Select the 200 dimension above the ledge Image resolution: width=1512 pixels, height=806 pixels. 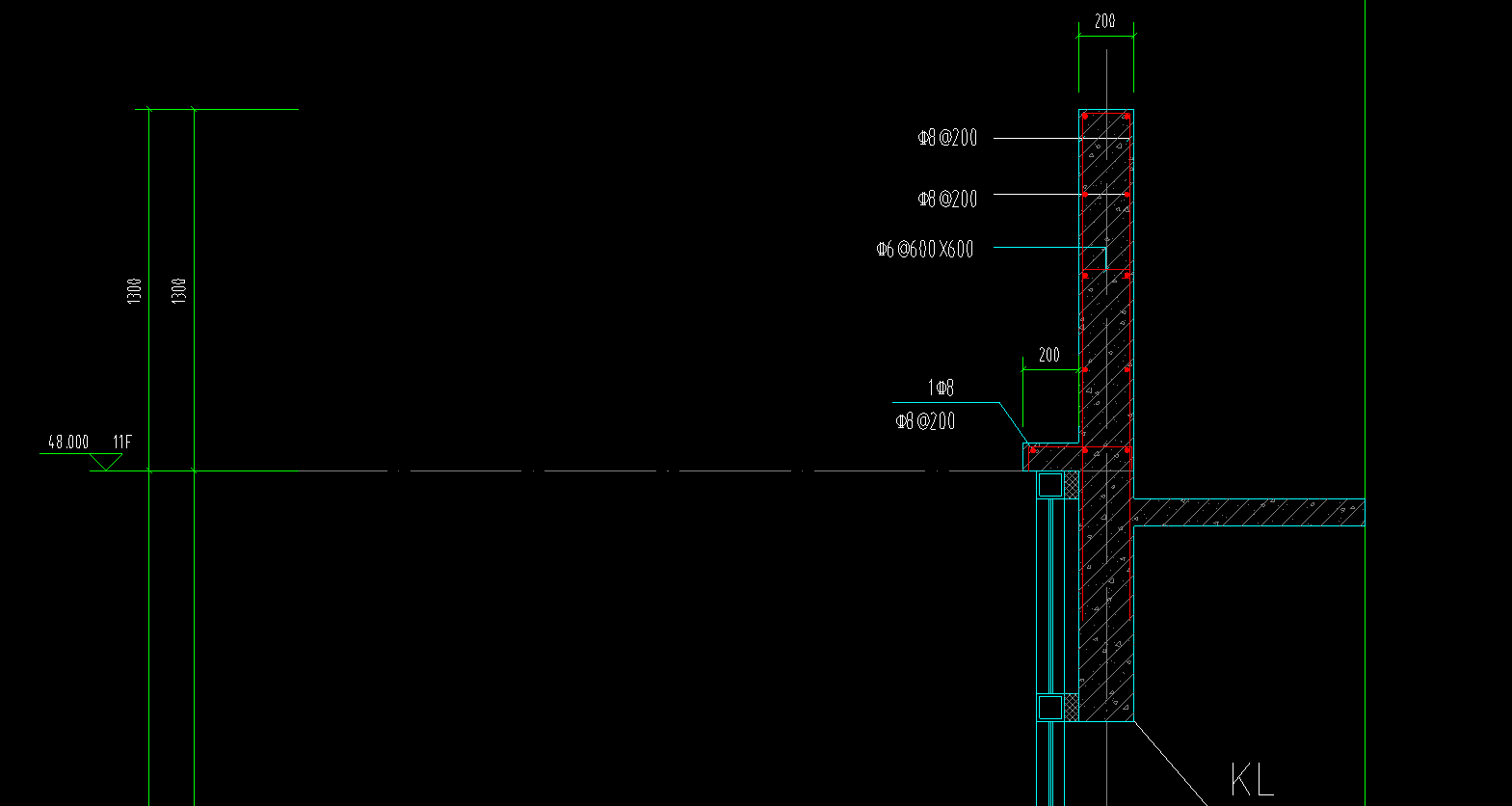[1049, 355]
